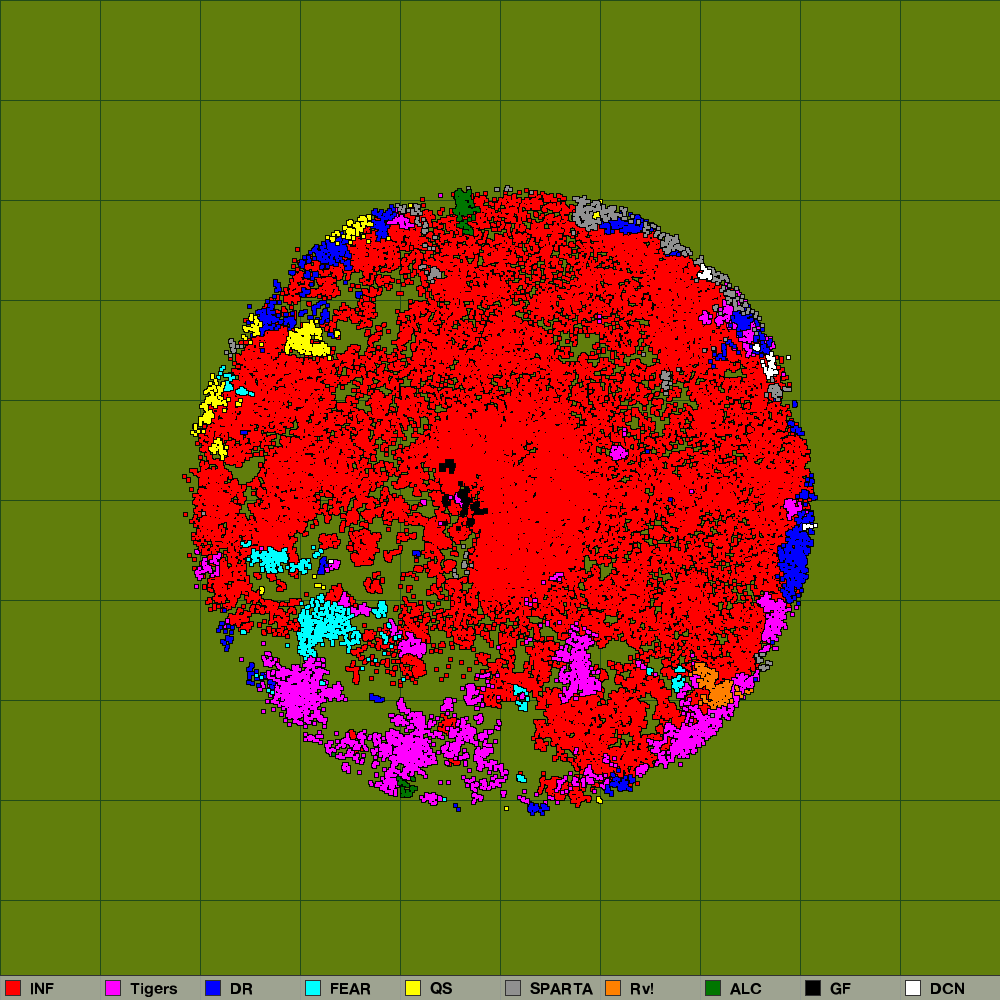Select the Rv! legend label
The height and width of the screenshot is (1000, 1000).
[x=642, y=989]
